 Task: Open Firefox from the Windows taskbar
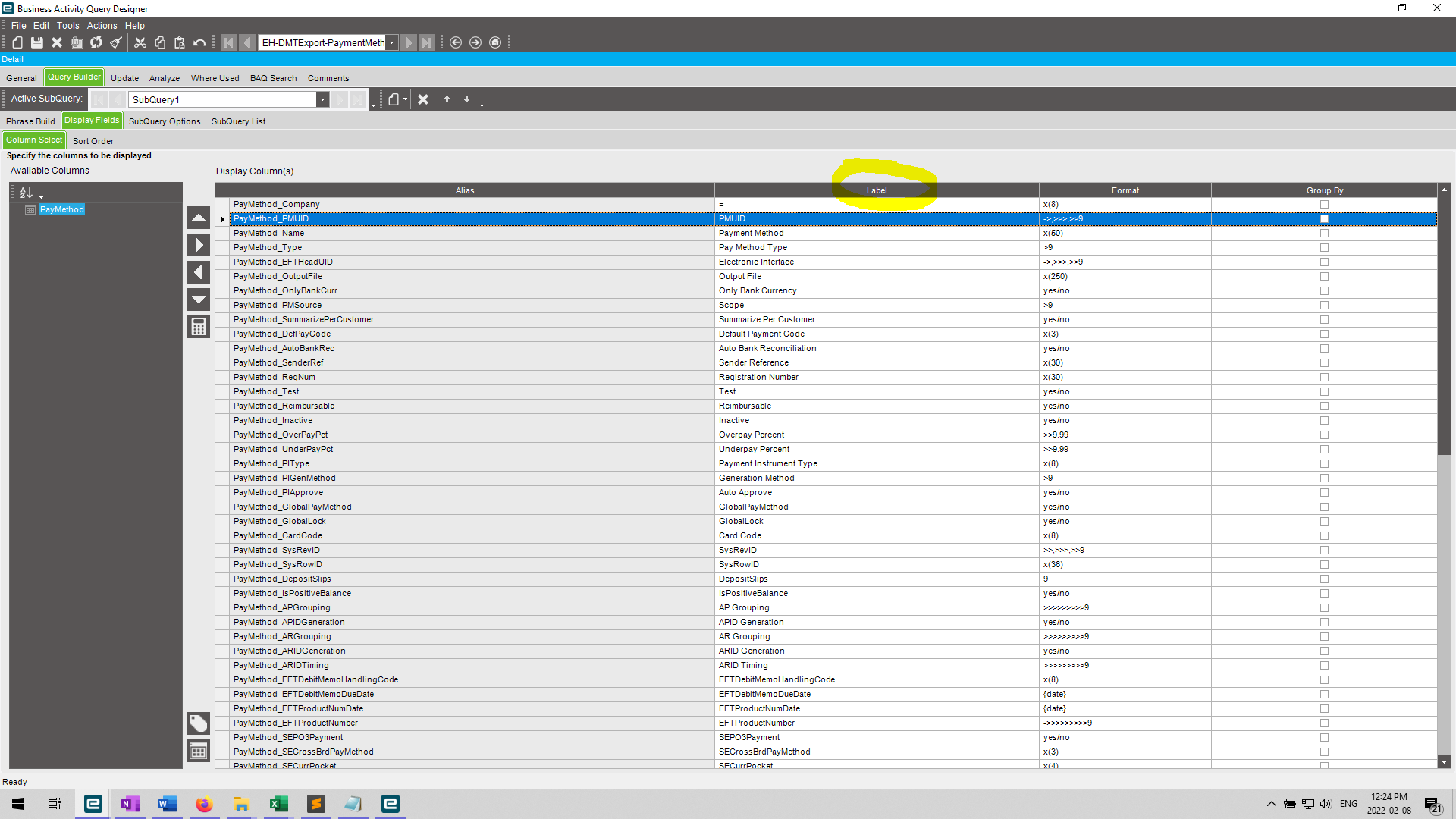[204, 804]
